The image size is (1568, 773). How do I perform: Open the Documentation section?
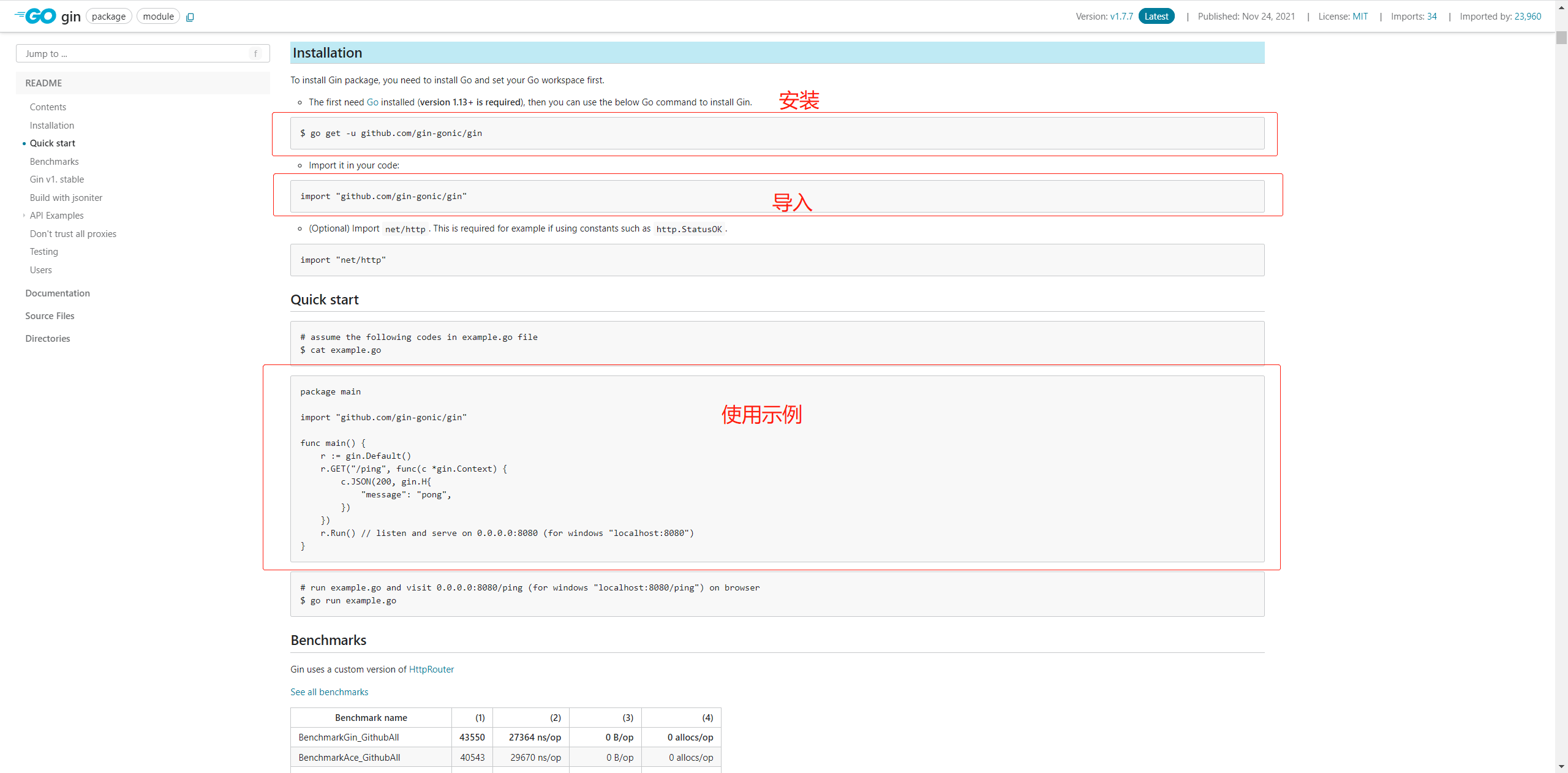(58, 293)
